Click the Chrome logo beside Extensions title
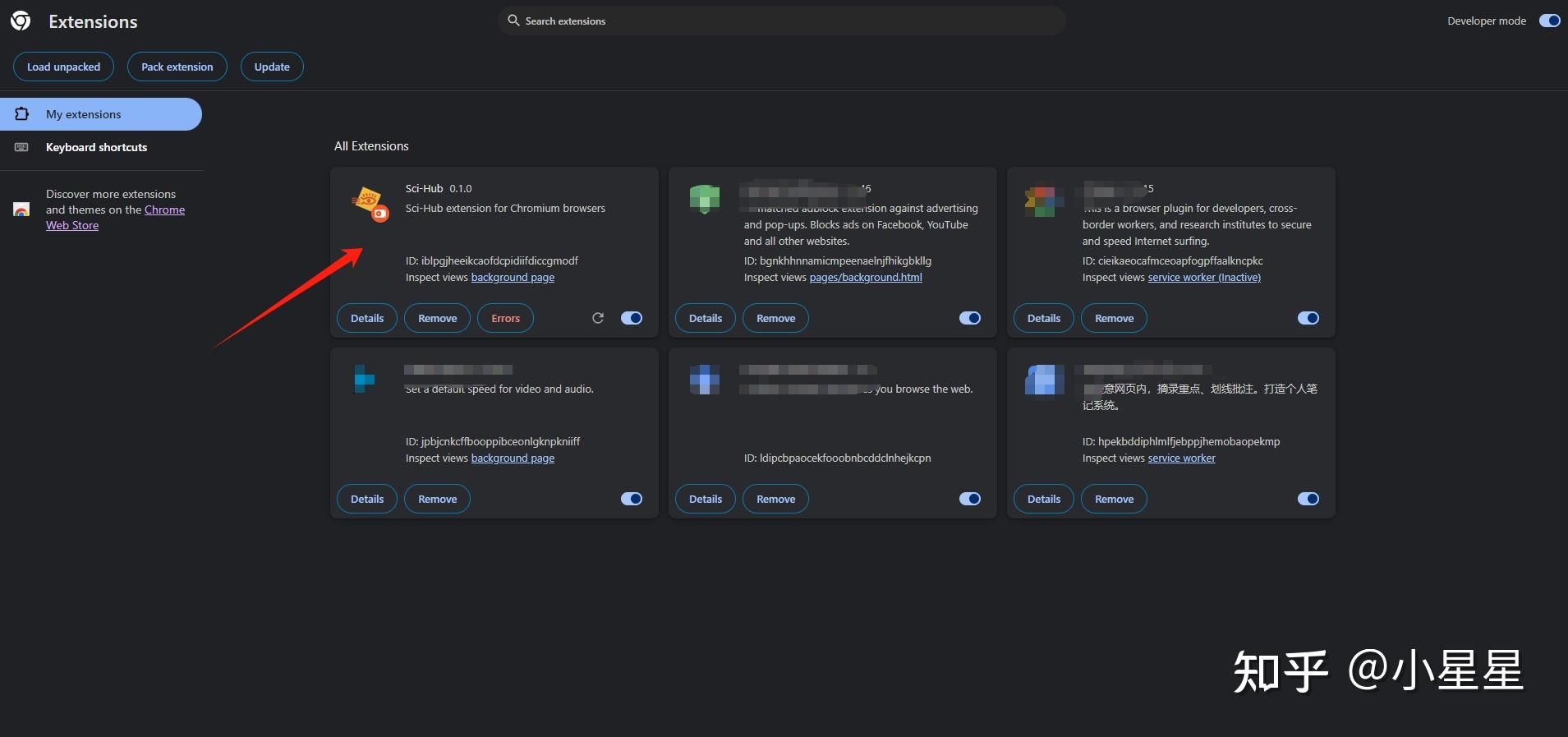Image resolution: width=1568 pixels, height=737 pixels. (x=21, y=21)
